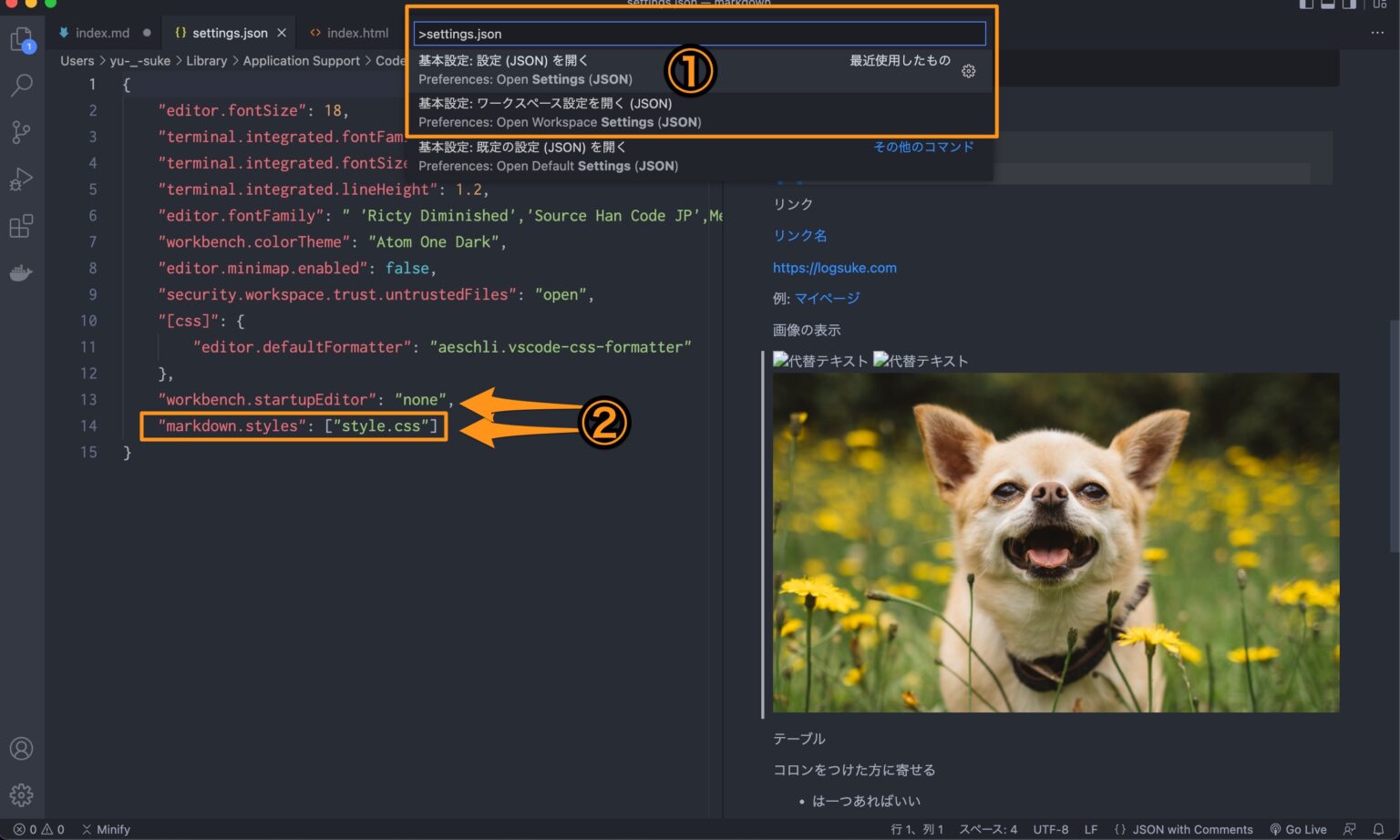The image size is (1400, 840).
Task: Open the Explorer view in the activity bar
Action: (x=22, y=40)
